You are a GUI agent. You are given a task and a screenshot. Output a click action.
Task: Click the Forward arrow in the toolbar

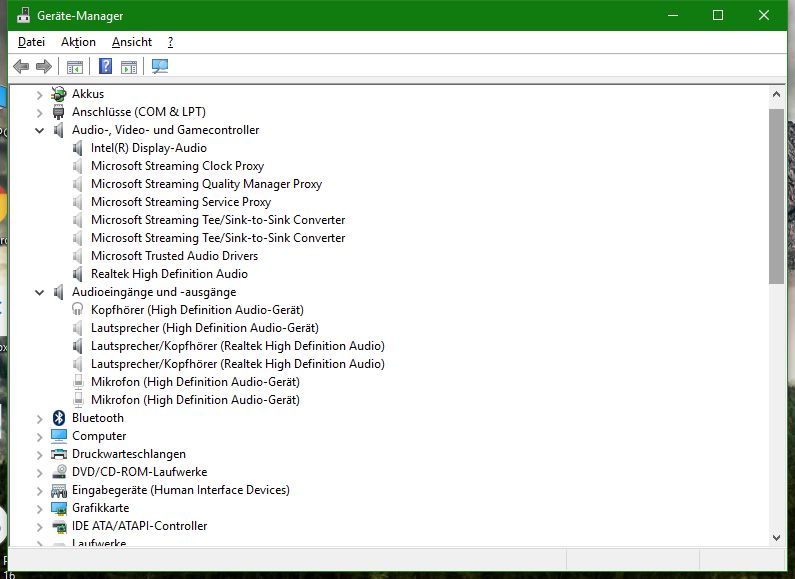[44, 66]
